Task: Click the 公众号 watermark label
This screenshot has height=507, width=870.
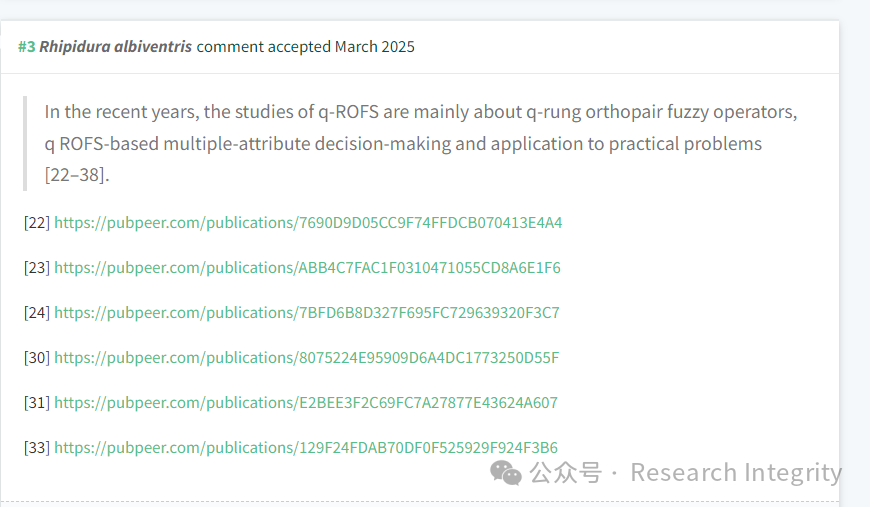Action: tap(565, 473)
